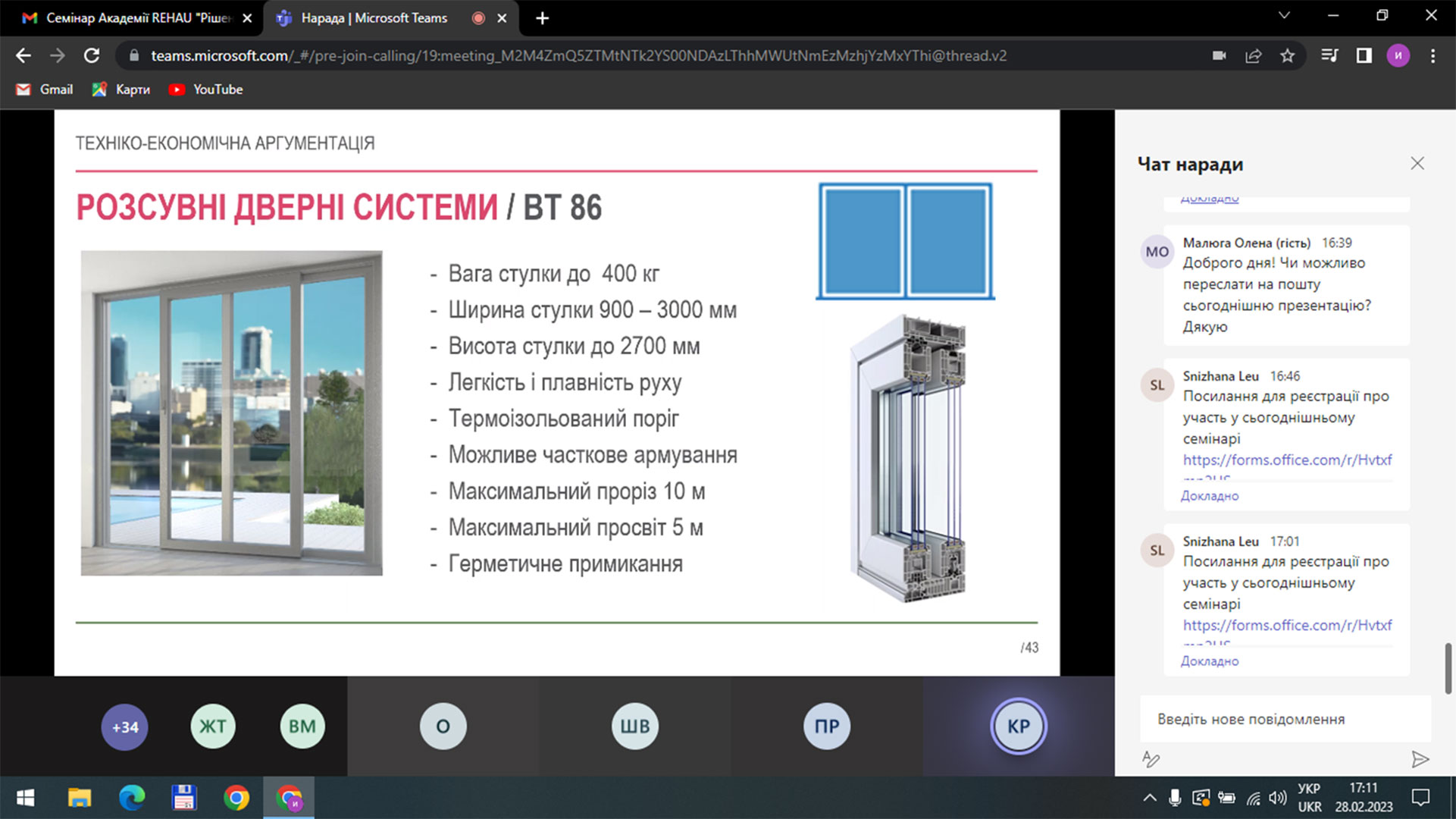Image resolution: width=1456 pixels, height=819 pixels.
Task: Close the Чат наради panel
Action: click(x=1417, y=164)
